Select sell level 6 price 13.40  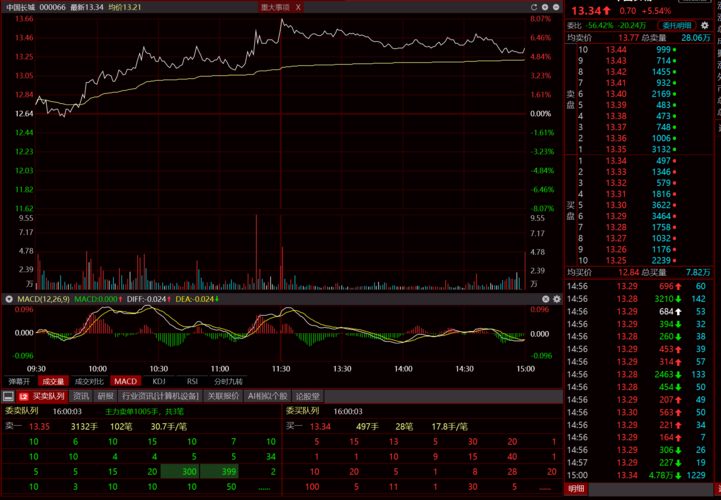616,94
